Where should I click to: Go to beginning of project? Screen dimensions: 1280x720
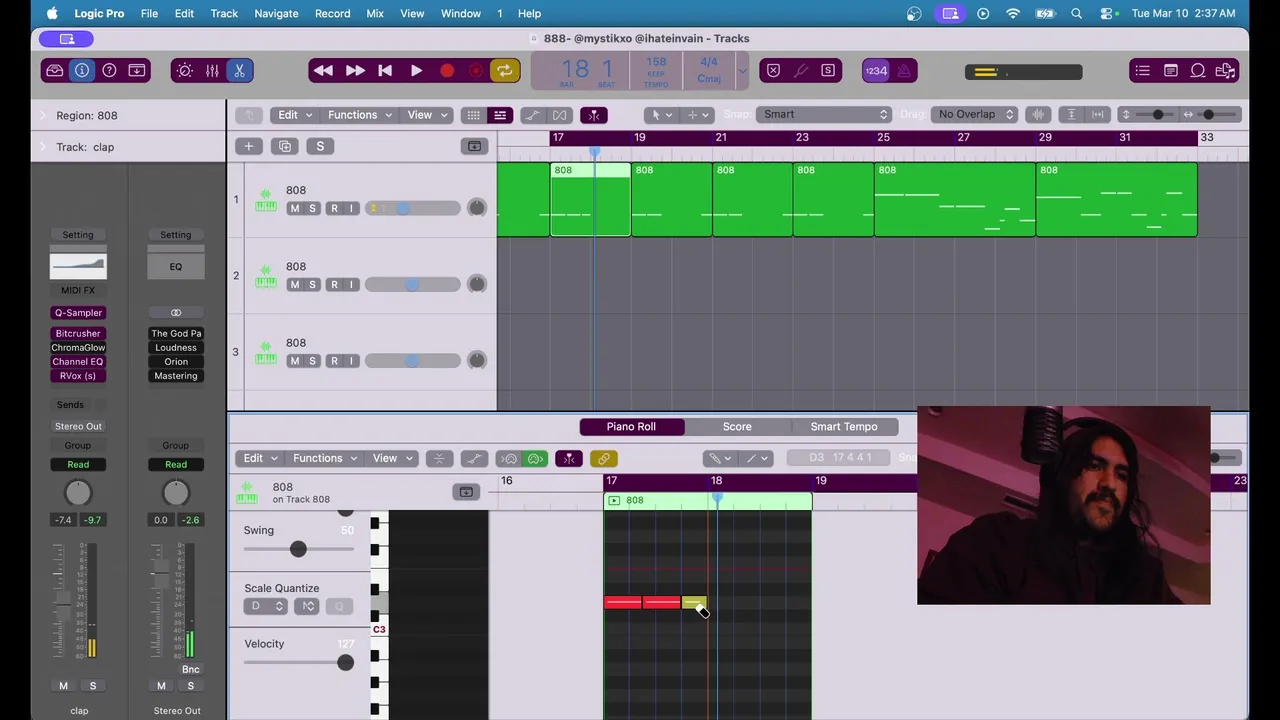(385, 71)
